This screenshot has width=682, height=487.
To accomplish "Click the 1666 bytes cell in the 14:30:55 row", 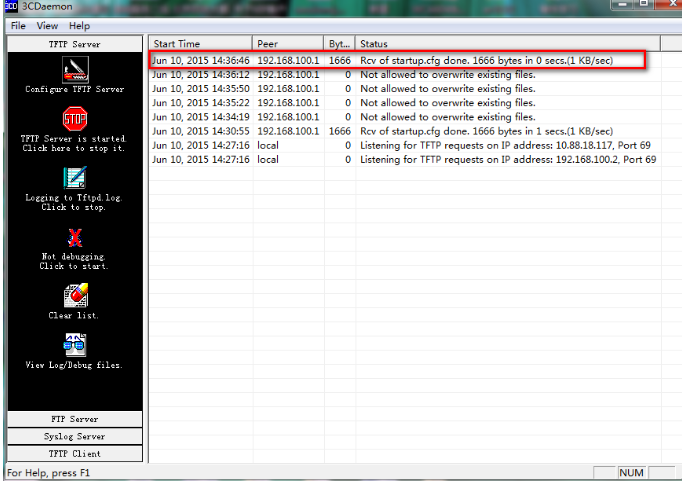I will 340,131.
